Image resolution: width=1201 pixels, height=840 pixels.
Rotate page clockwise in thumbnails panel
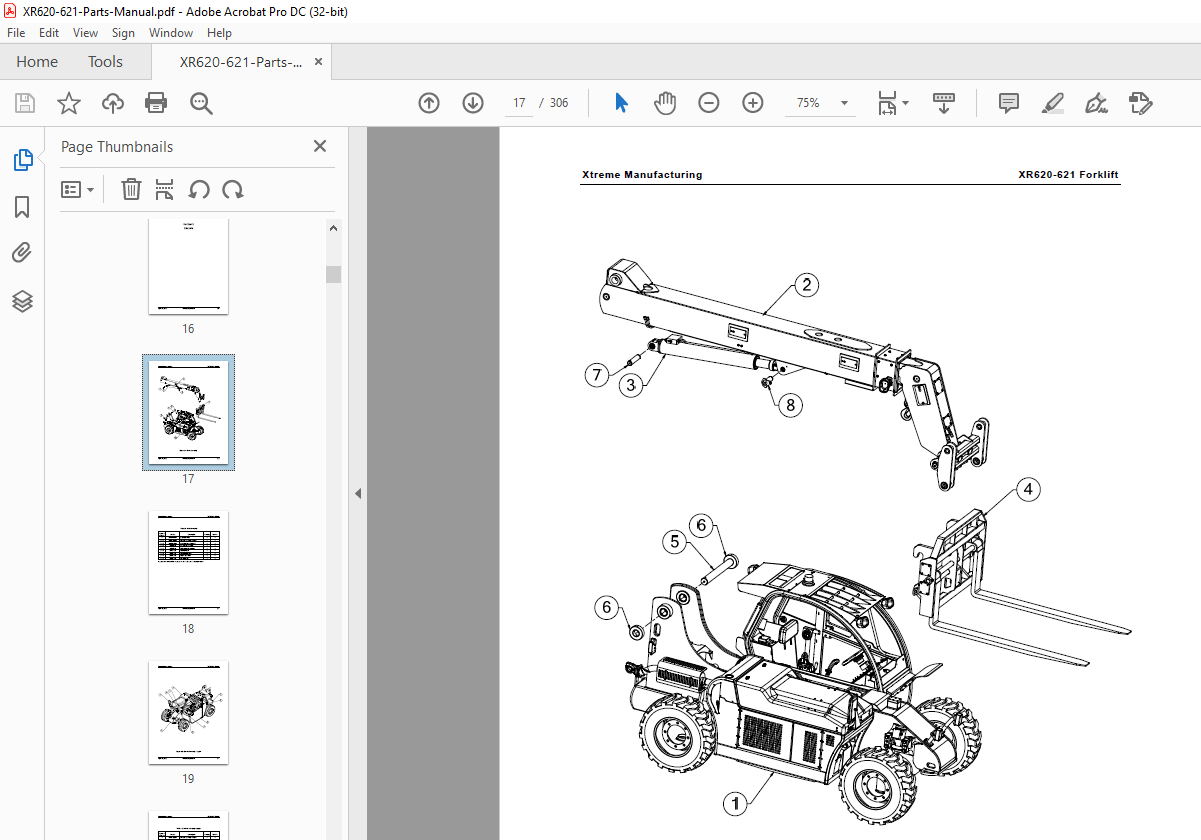point(233,189)
